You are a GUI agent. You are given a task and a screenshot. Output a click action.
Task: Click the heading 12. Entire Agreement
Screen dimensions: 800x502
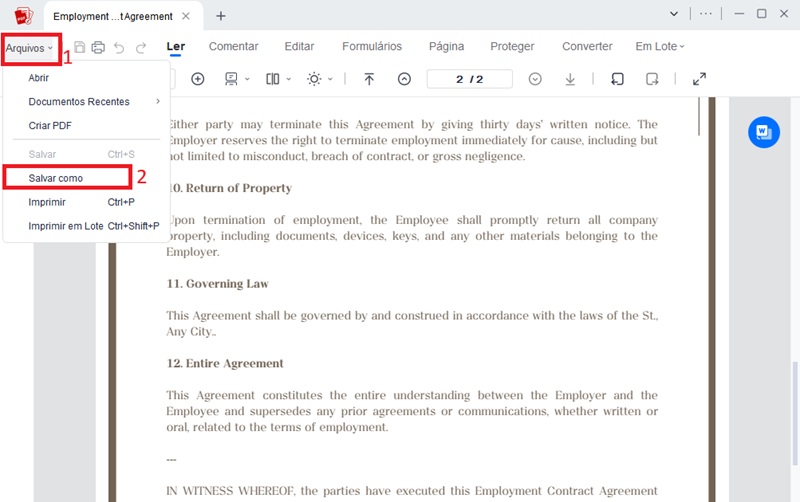(225, 363)
